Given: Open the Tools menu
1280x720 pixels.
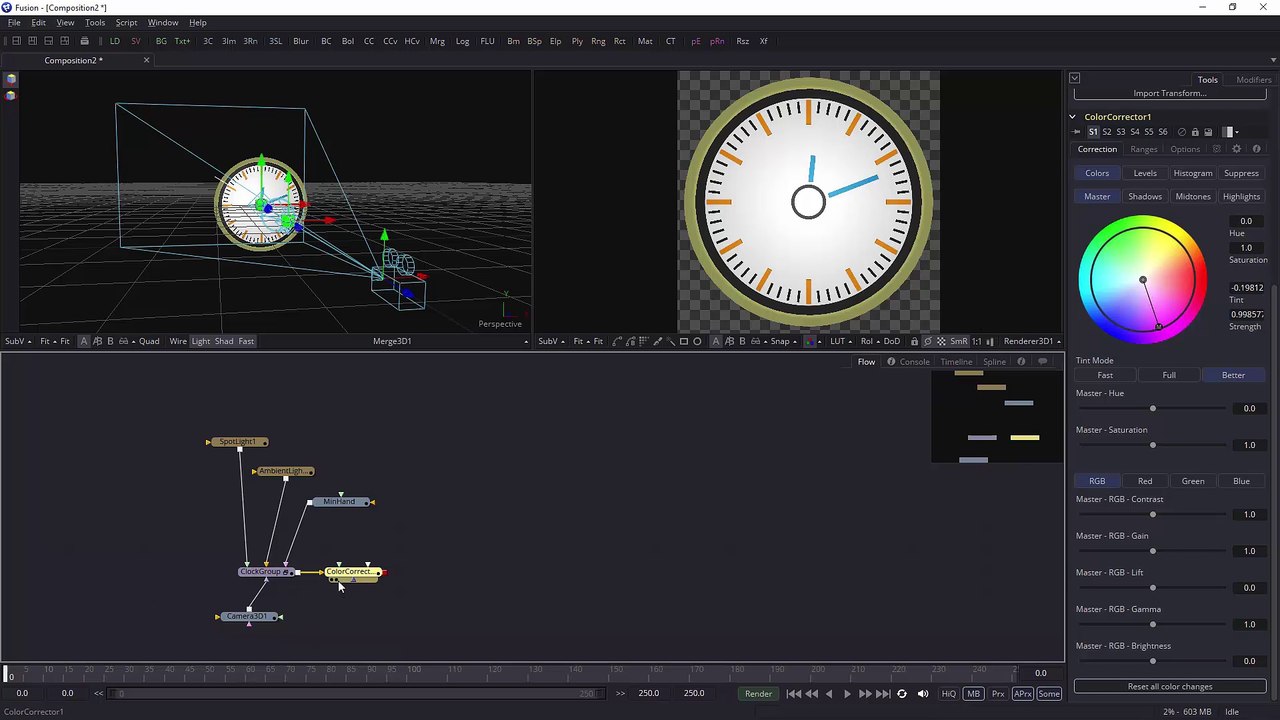Looking at the screenshot, I should [x=95, y=22].
